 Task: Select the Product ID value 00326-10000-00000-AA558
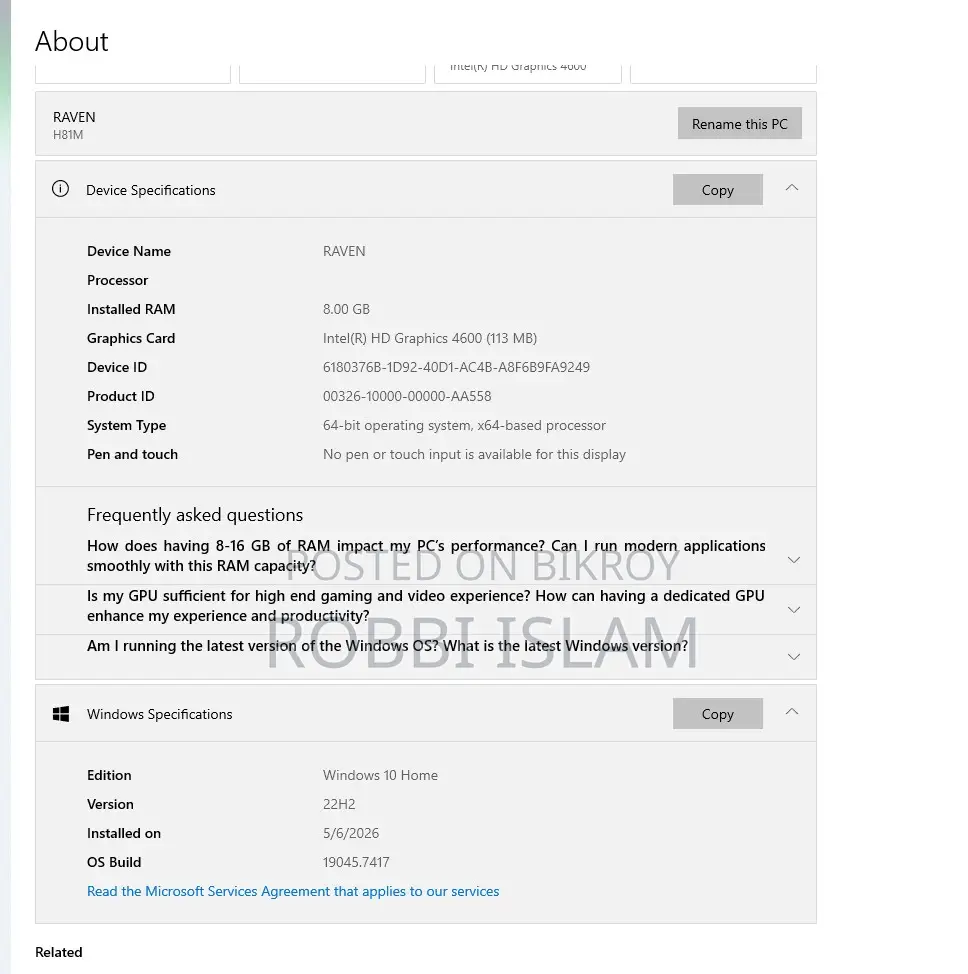[407, 396]
